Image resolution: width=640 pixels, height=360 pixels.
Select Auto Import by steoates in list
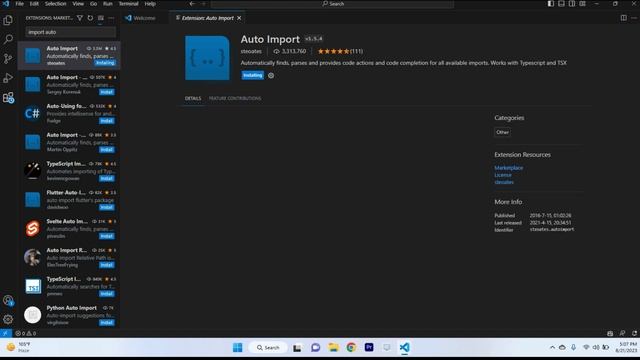click(69, 55)
